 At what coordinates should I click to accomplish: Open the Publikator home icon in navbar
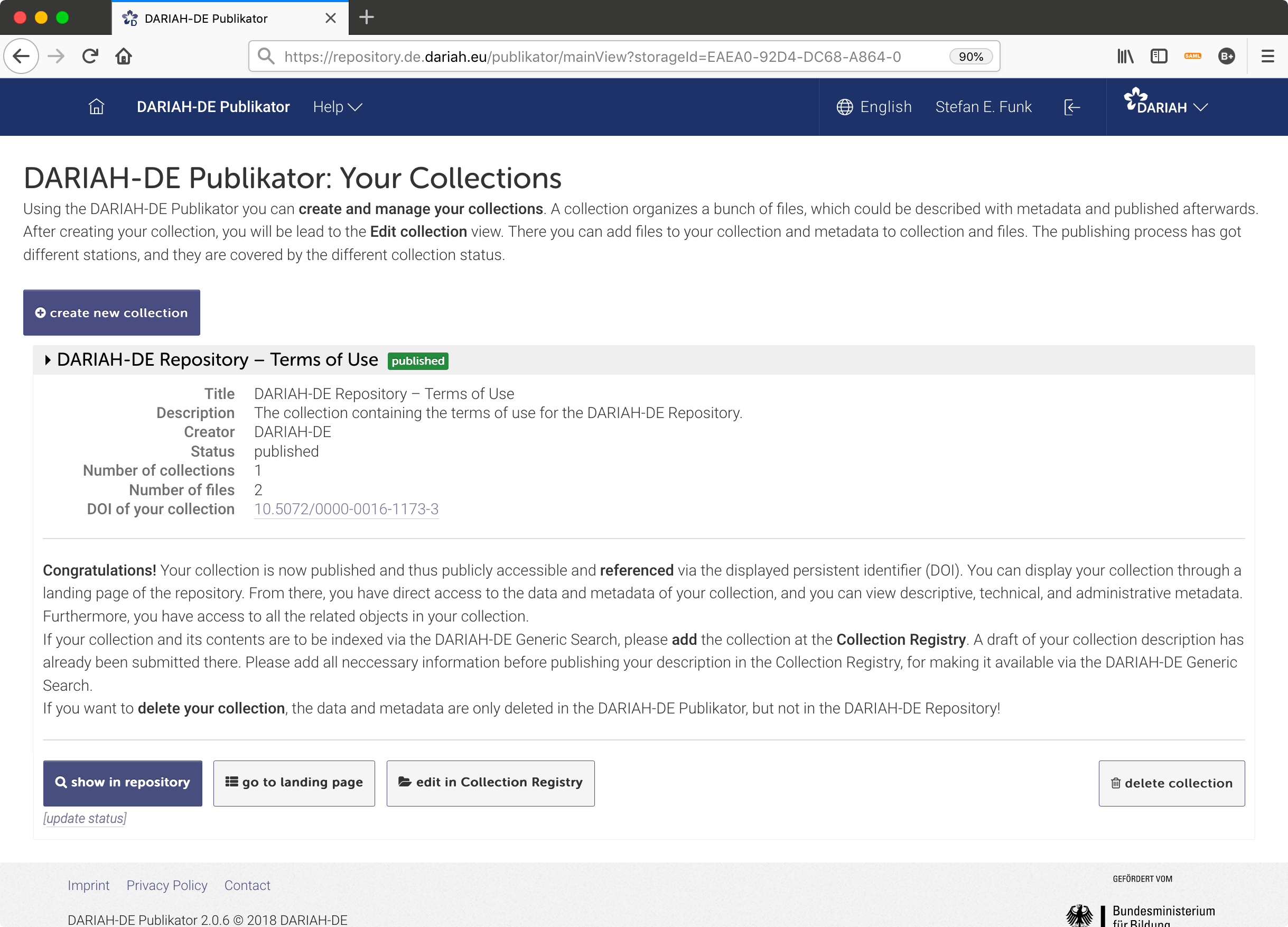point(96,106)
